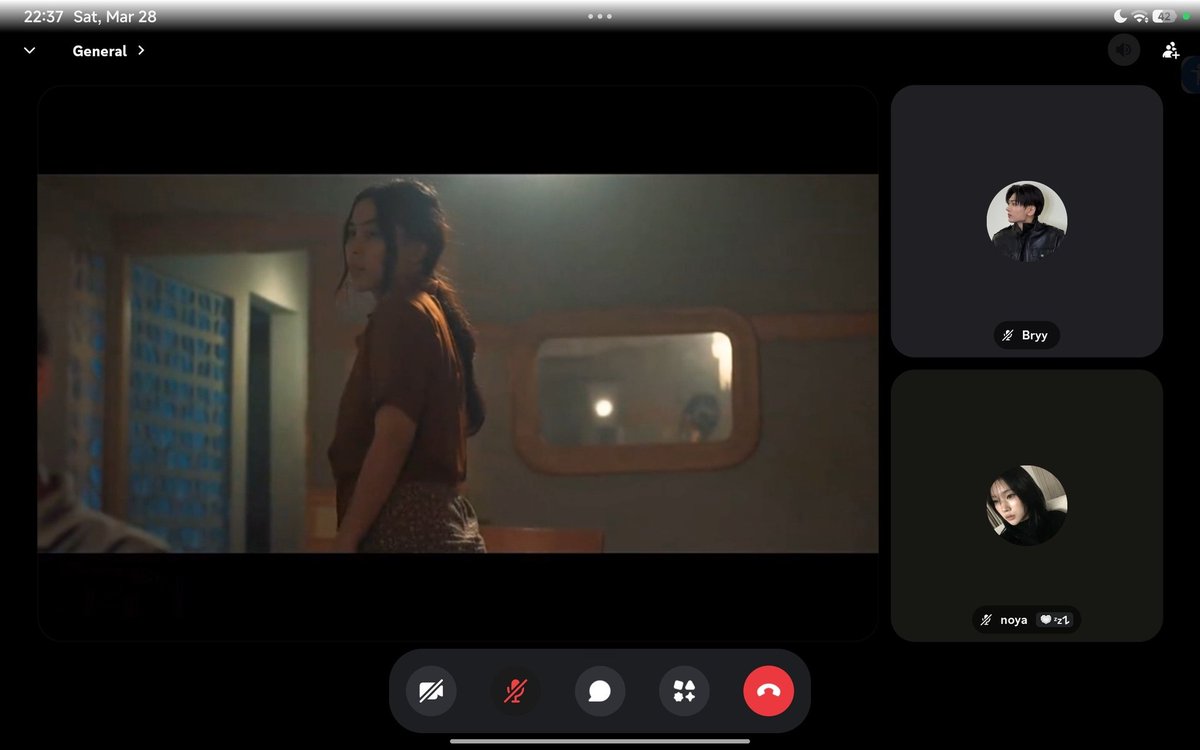This screenshot has width=1200, height=750.
Task: Tap the 22:37 clock in status bar
Action: pos(44,17)
